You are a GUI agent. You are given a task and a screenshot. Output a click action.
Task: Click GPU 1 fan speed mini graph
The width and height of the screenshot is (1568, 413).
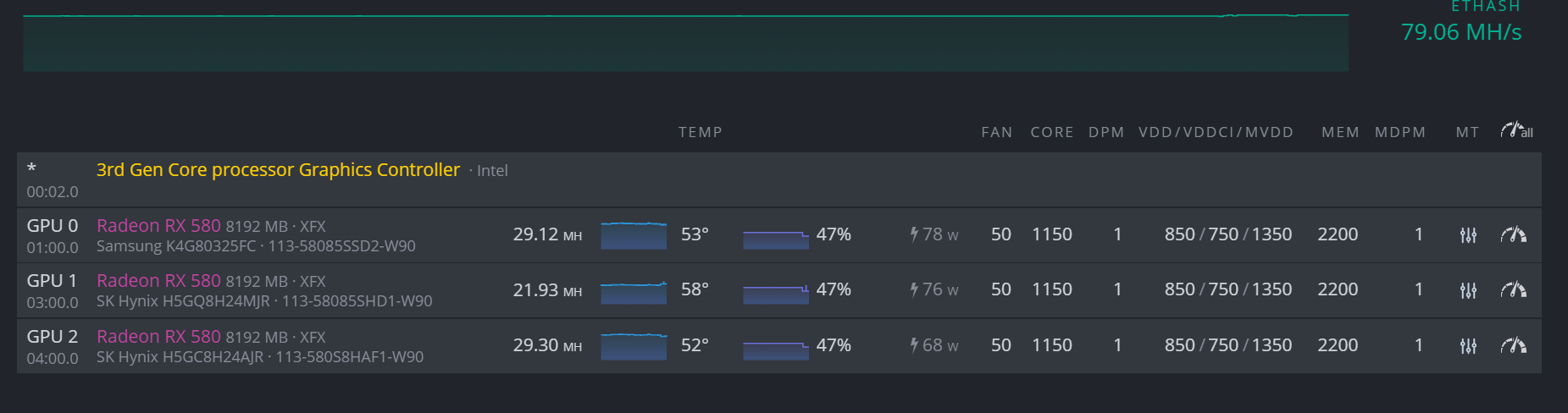(x=775, y=293)
